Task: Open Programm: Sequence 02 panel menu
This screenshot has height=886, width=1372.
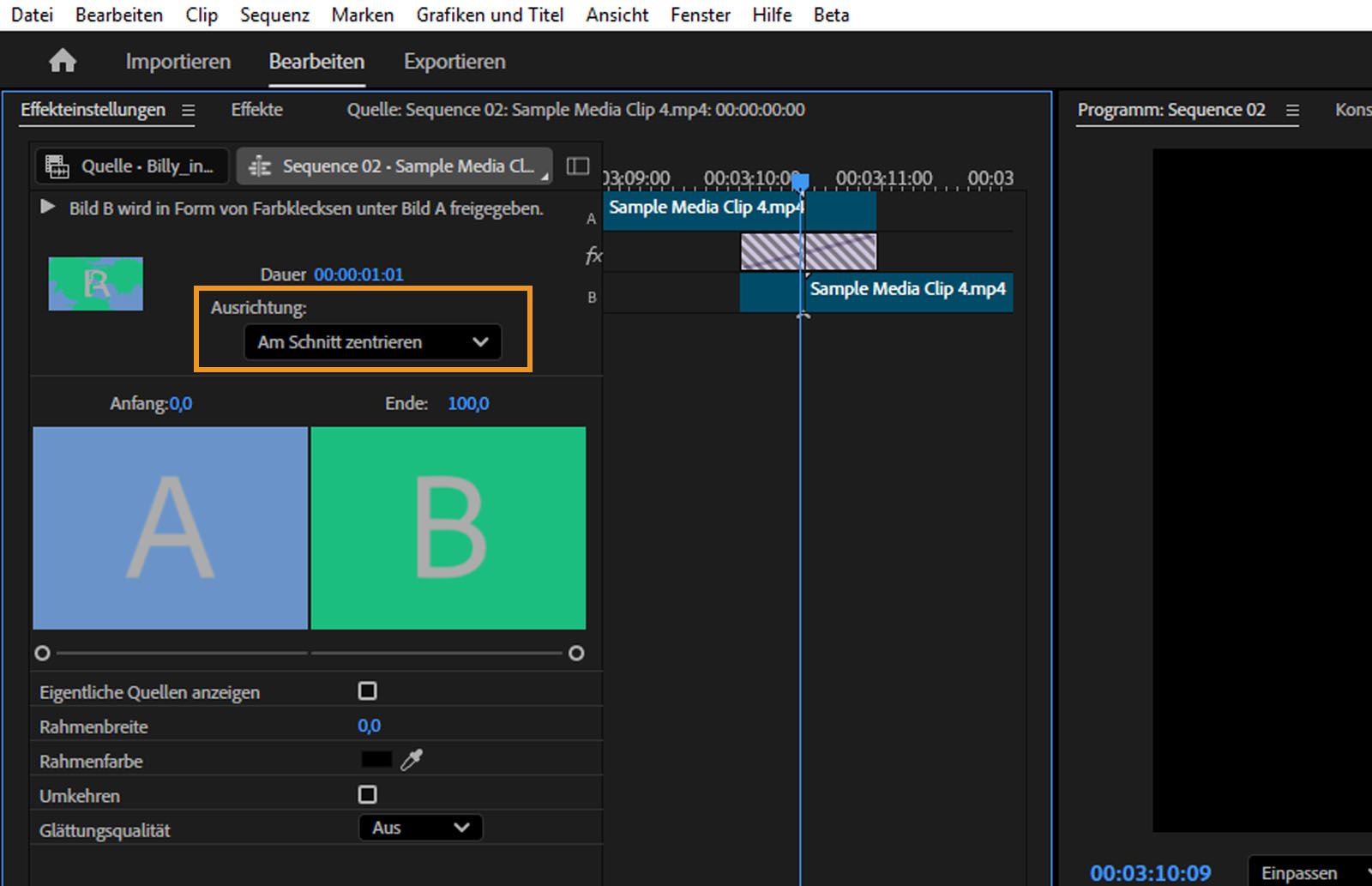Action: (1292, 111)
